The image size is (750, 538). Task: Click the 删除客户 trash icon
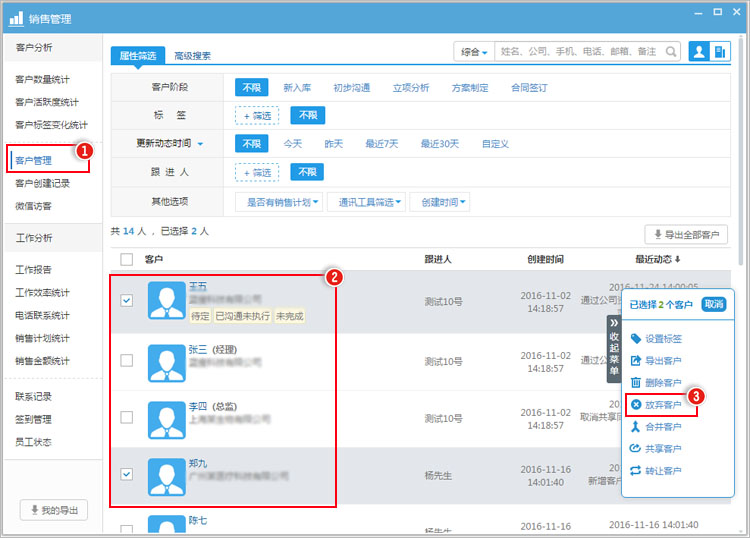[x=636, y=382]
